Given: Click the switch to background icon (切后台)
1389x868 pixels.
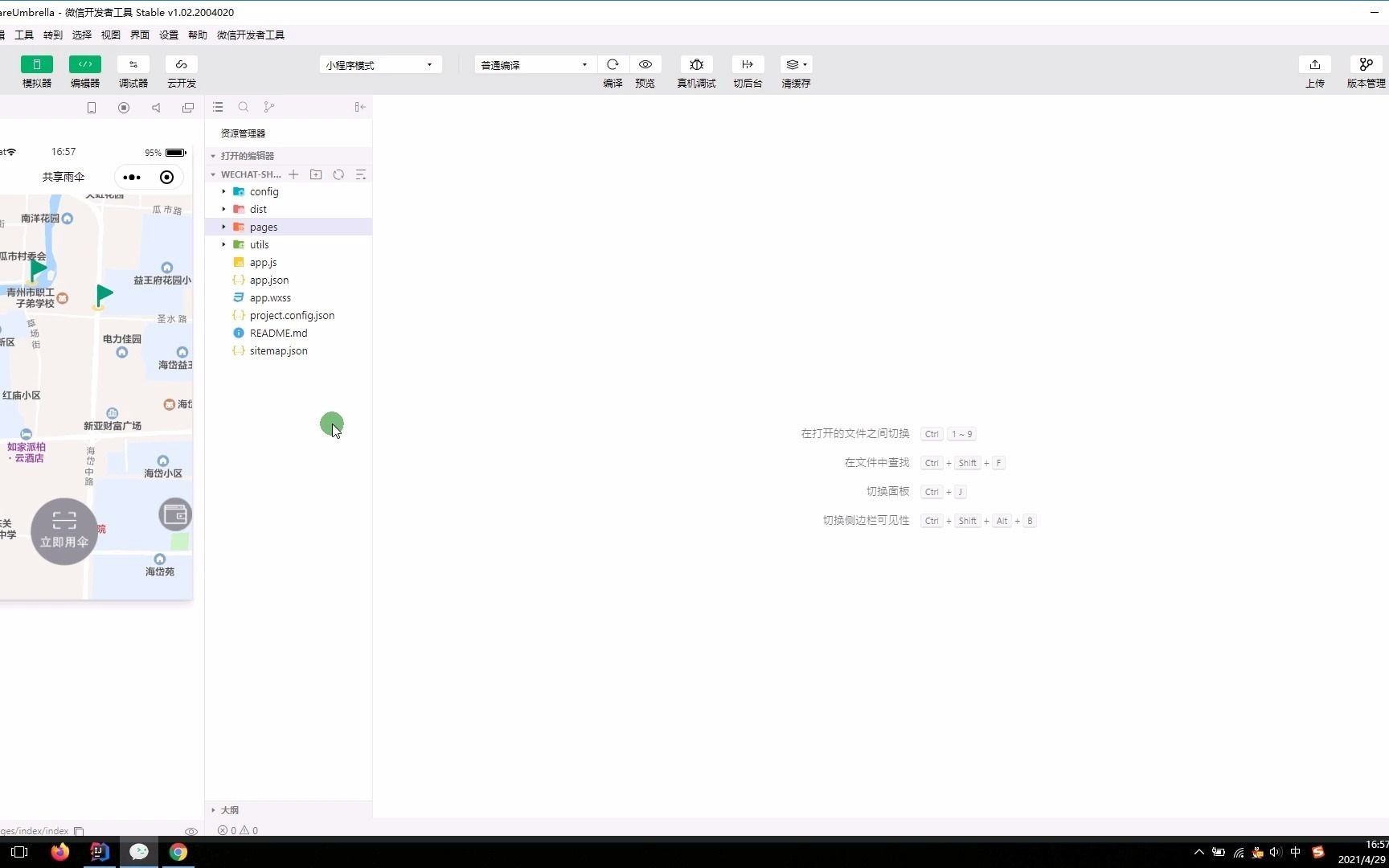Looking at the screenshot, I should 748,64.
